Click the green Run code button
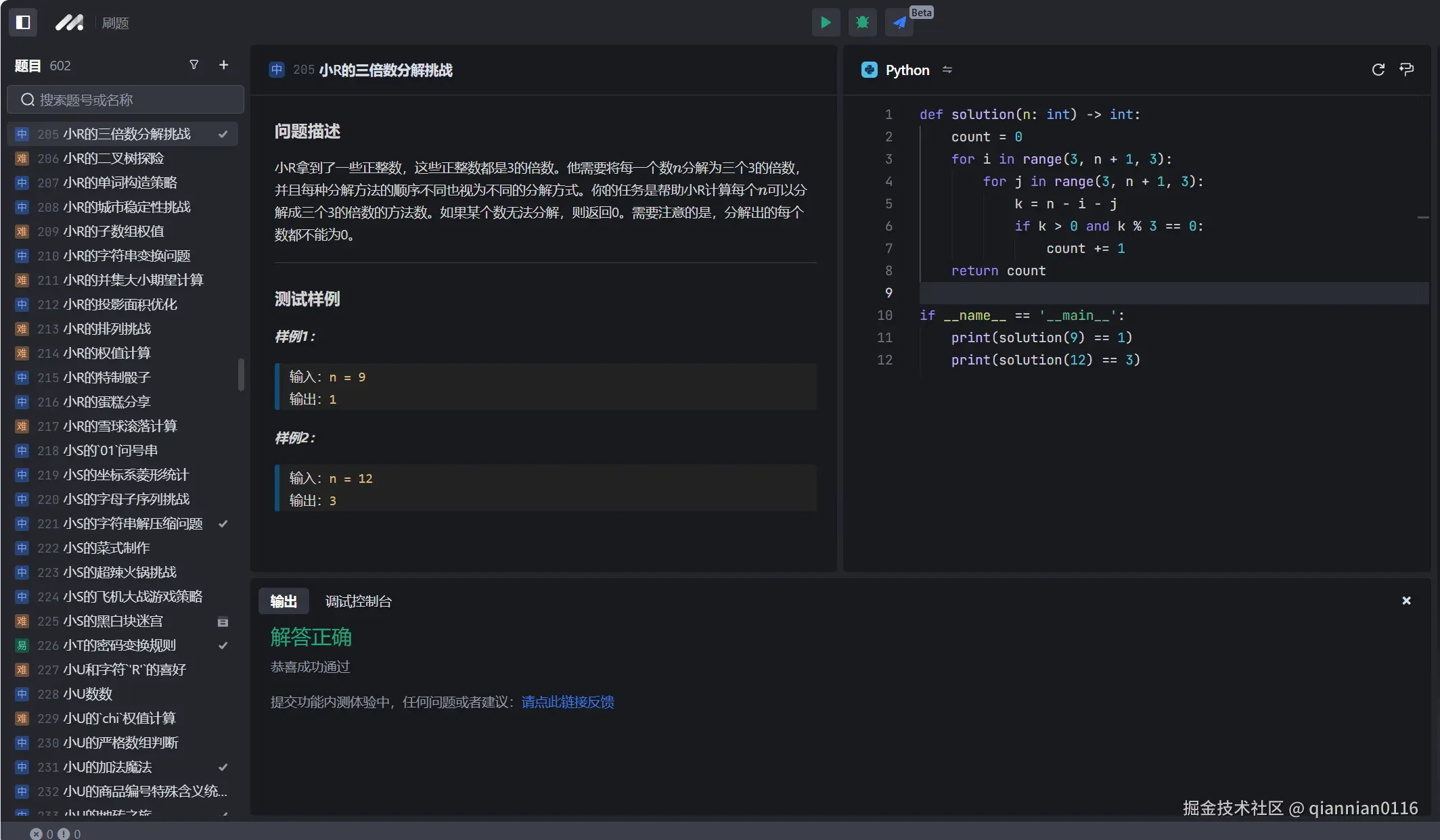This screenshot has height=840, width=1440. click(x=826, y=22)
